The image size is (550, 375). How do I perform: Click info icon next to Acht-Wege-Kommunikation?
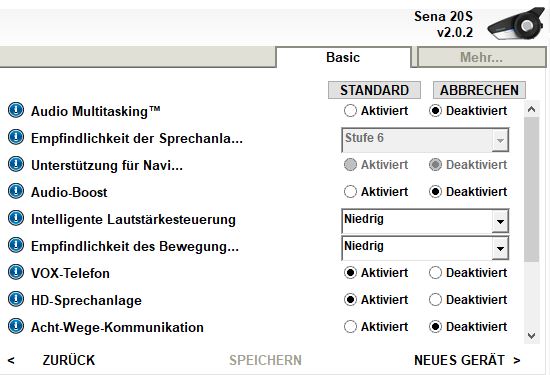(16, 326)
